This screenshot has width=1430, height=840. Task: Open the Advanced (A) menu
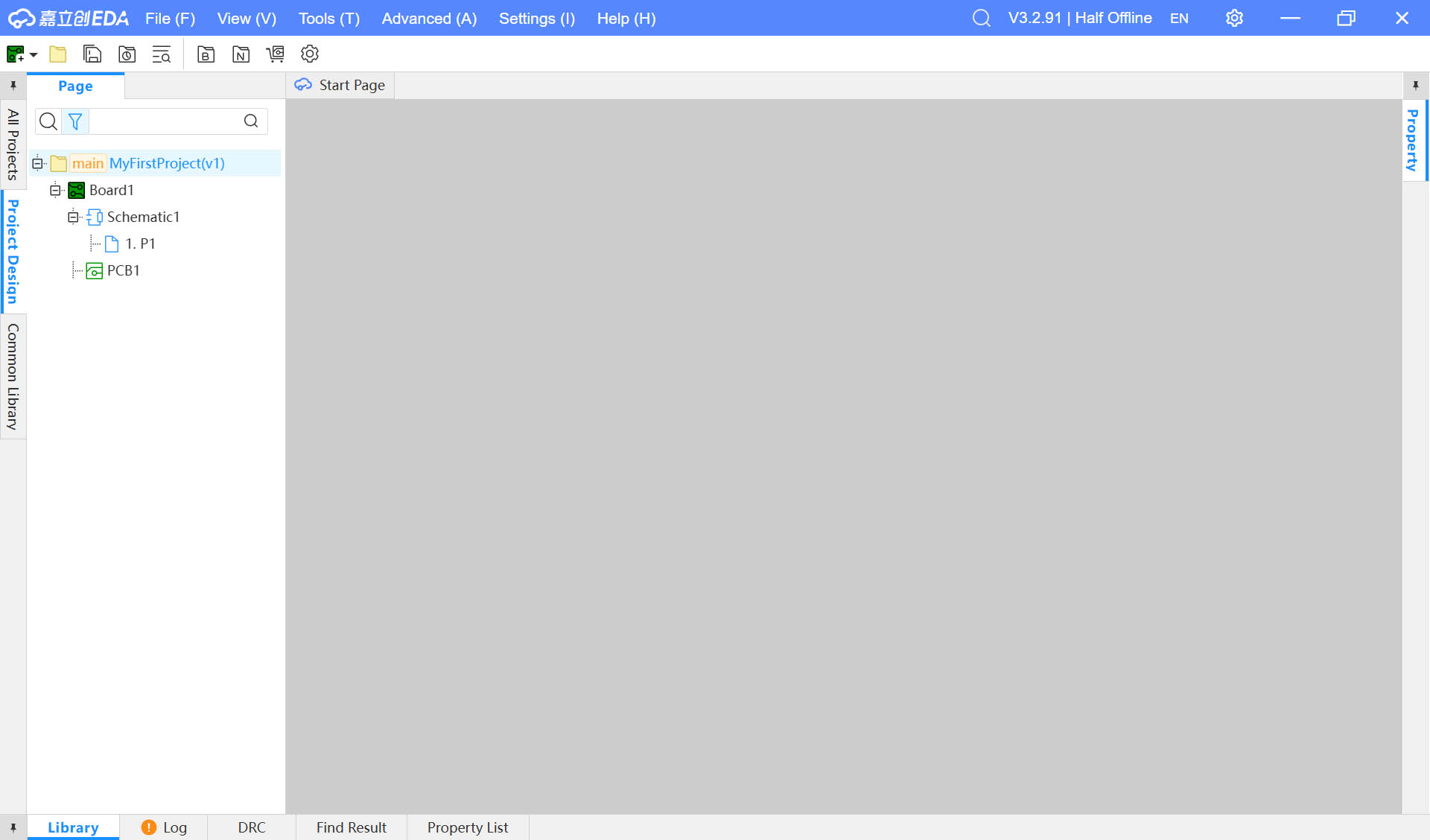point(429,19)
